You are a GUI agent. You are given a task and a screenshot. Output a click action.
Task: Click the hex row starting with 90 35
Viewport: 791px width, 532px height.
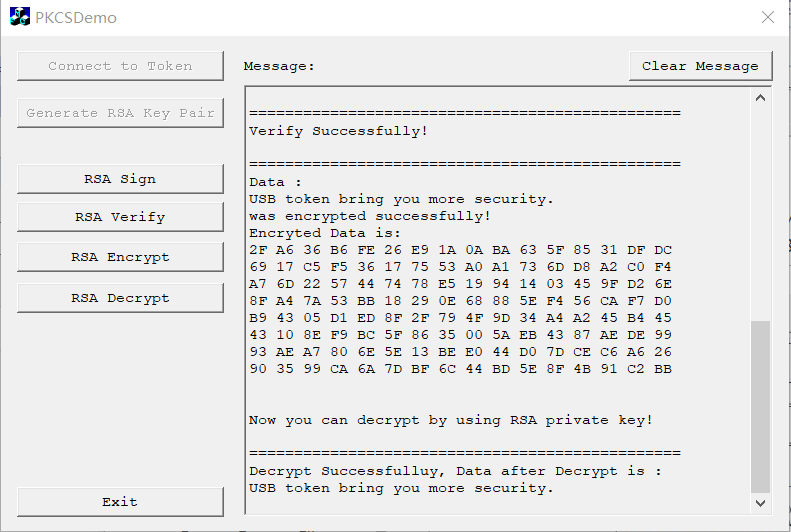(461, 369)
